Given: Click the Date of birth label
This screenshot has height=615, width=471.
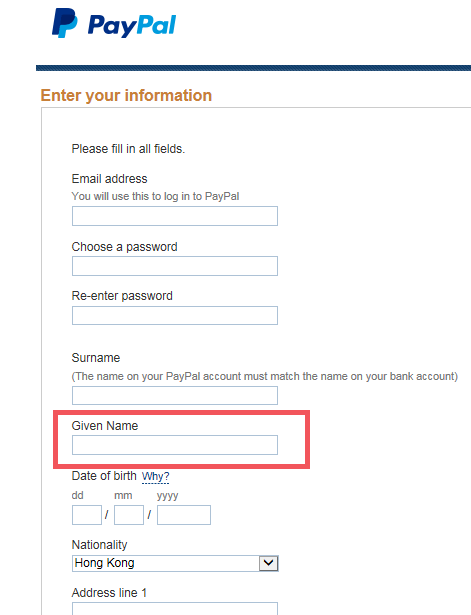Looking at the screenshot, I should click(104, 476).
